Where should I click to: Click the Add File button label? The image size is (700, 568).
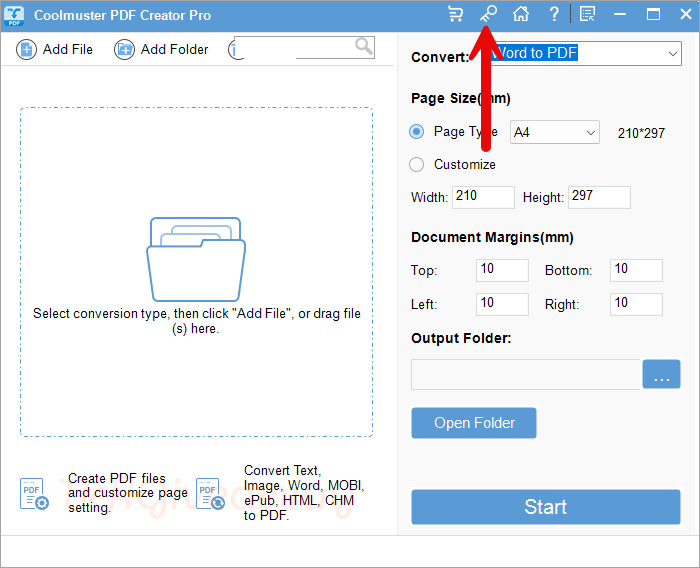pos(68,50)
